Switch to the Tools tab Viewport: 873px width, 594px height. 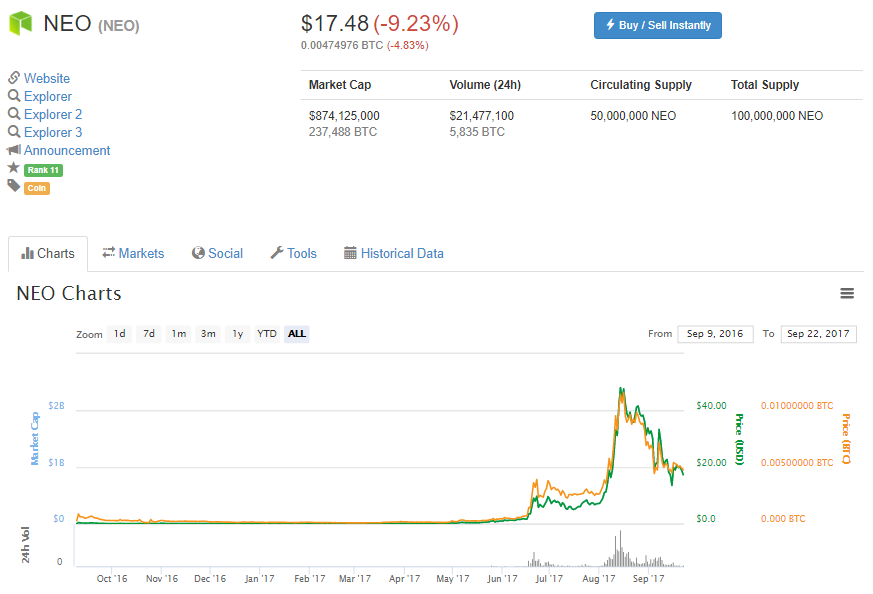coord(293,253)
